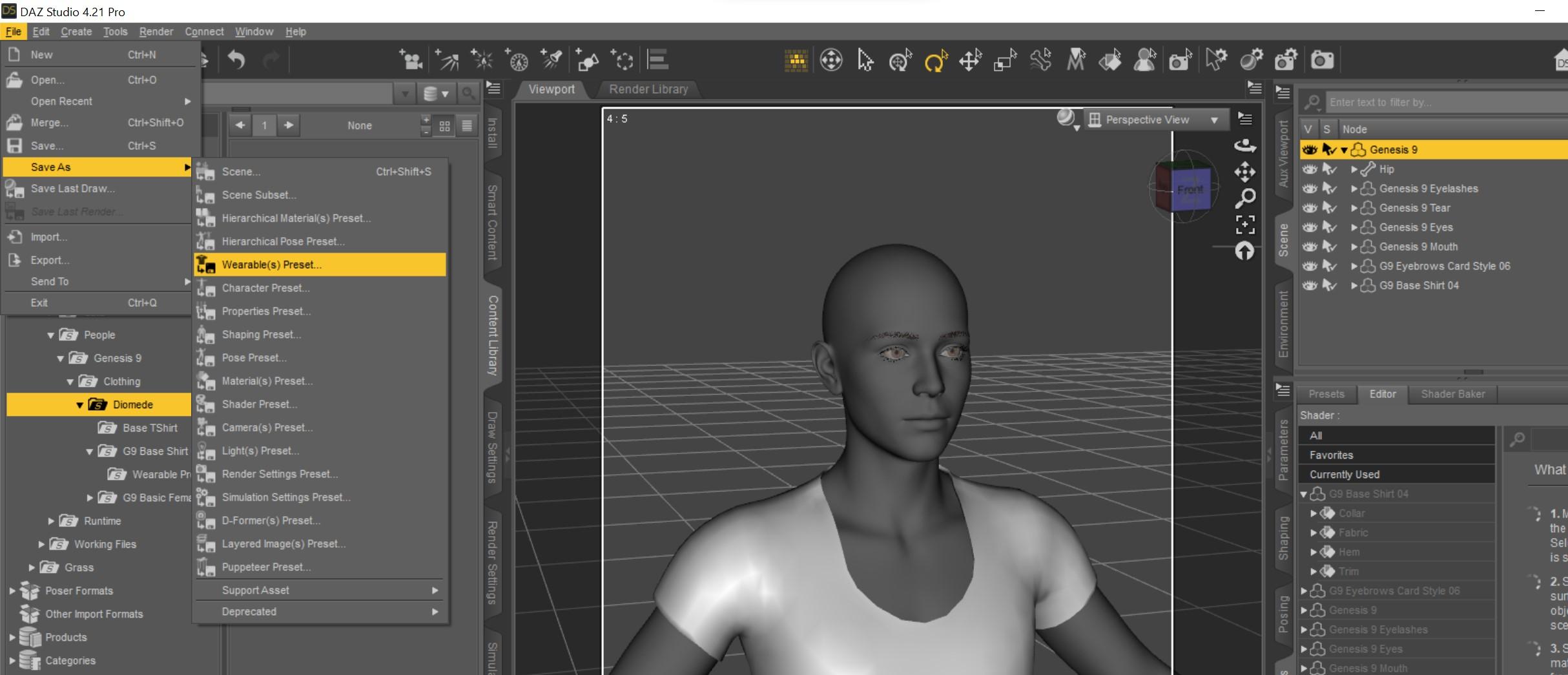The width and height of the screenshot is (1568, 675).
Task: Switch to the Render Library tab
Action: [648, 89]
